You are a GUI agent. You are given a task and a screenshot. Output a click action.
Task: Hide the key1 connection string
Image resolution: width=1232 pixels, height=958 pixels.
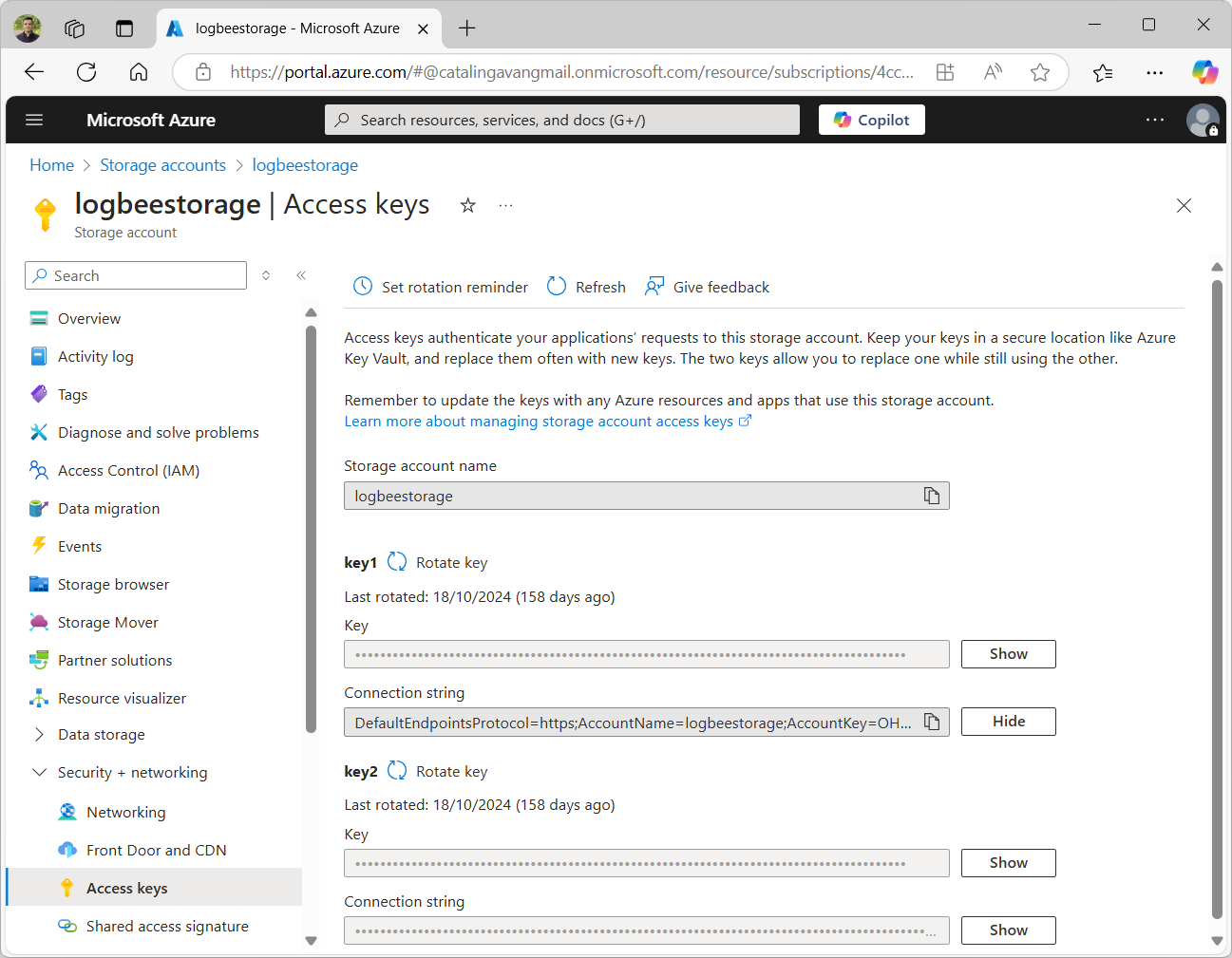pos(1008,722)
